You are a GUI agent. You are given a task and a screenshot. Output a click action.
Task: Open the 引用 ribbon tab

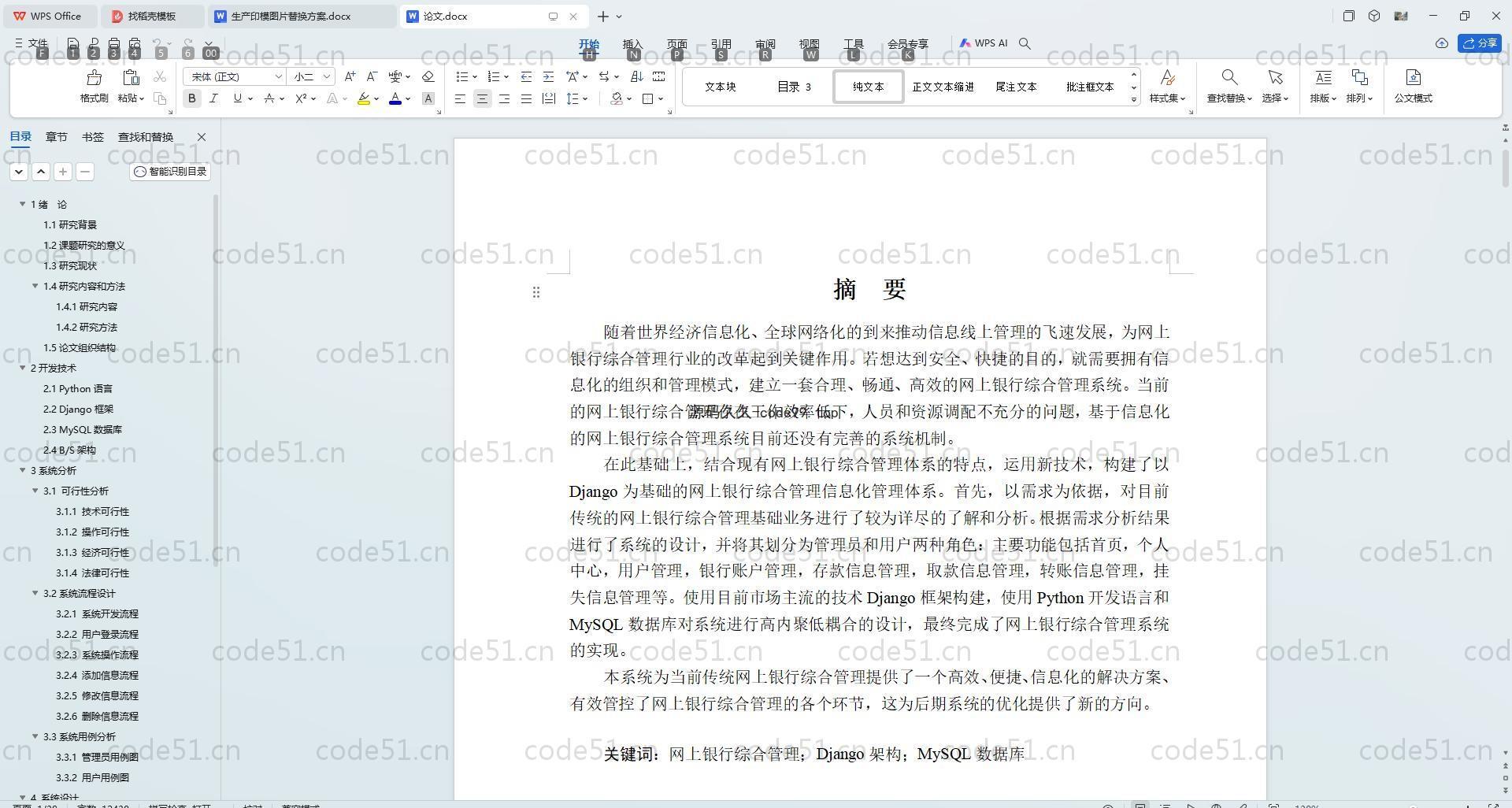[x=721, y=44]
